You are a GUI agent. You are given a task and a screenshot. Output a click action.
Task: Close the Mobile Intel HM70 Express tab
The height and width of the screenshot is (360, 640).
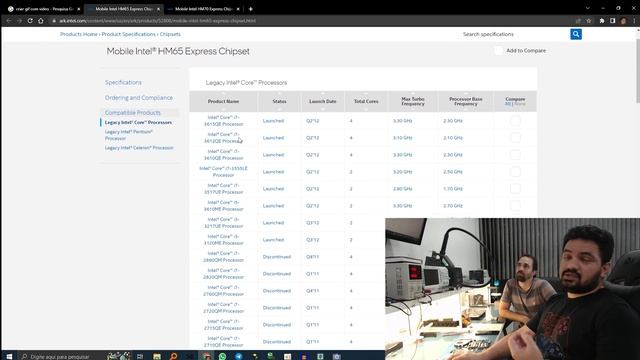(x=238, y=9)
